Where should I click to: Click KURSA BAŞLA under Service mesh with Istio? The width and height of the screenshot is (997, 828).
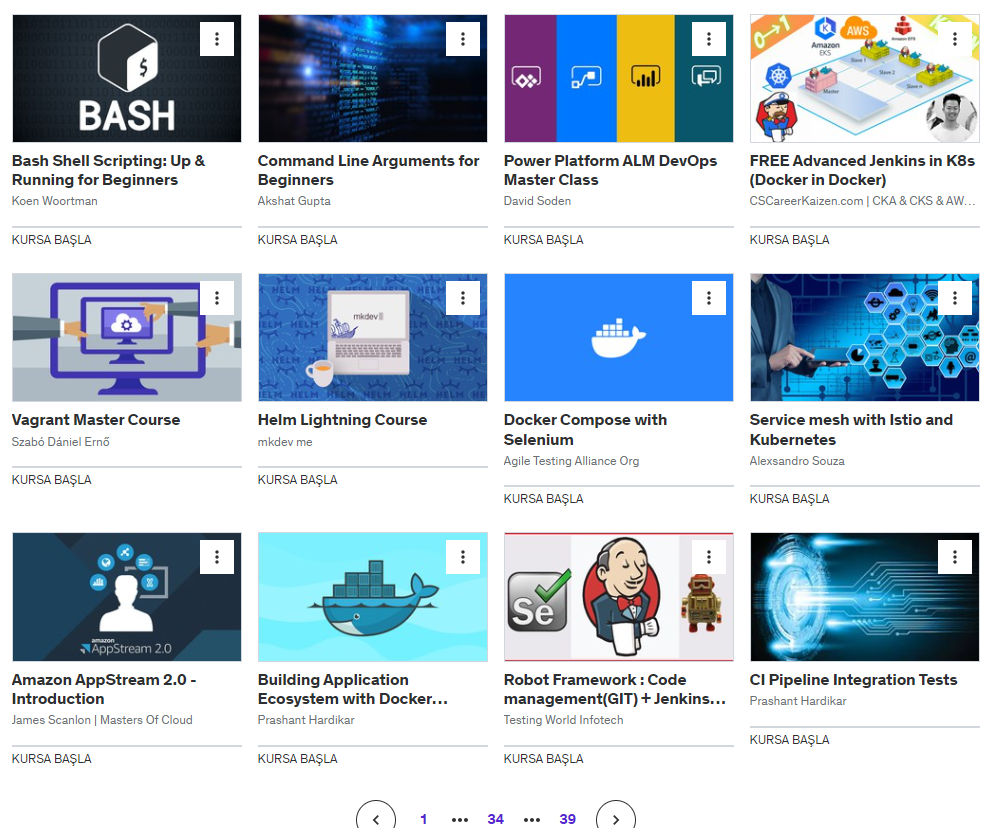point(790,499)
